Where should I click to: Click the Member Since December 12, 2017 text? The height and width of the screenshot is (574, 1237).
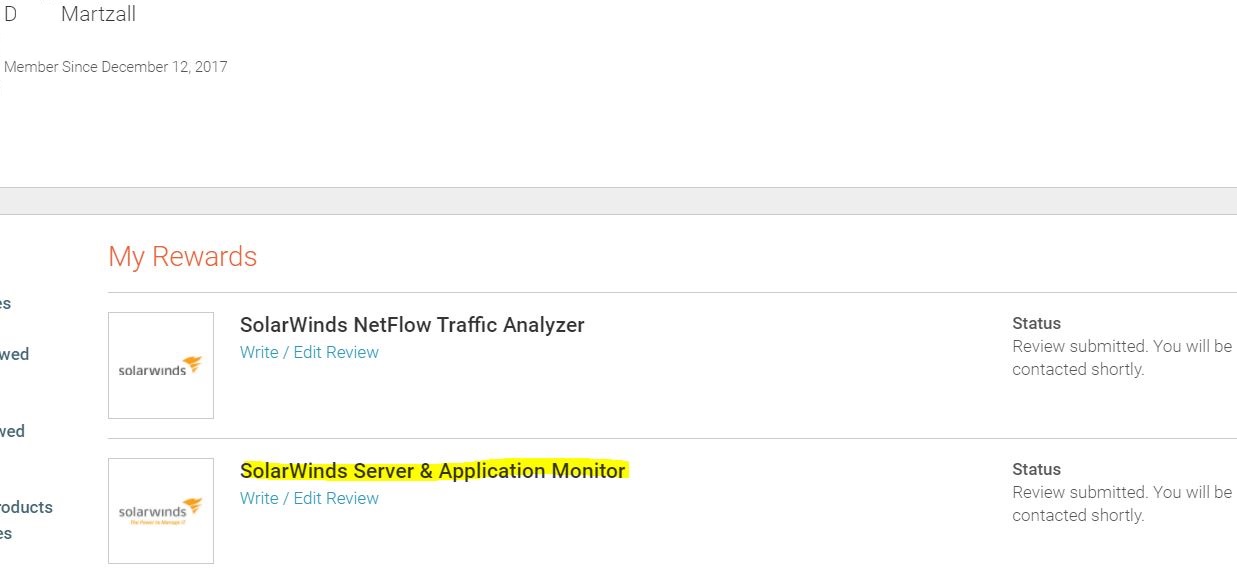116,67
